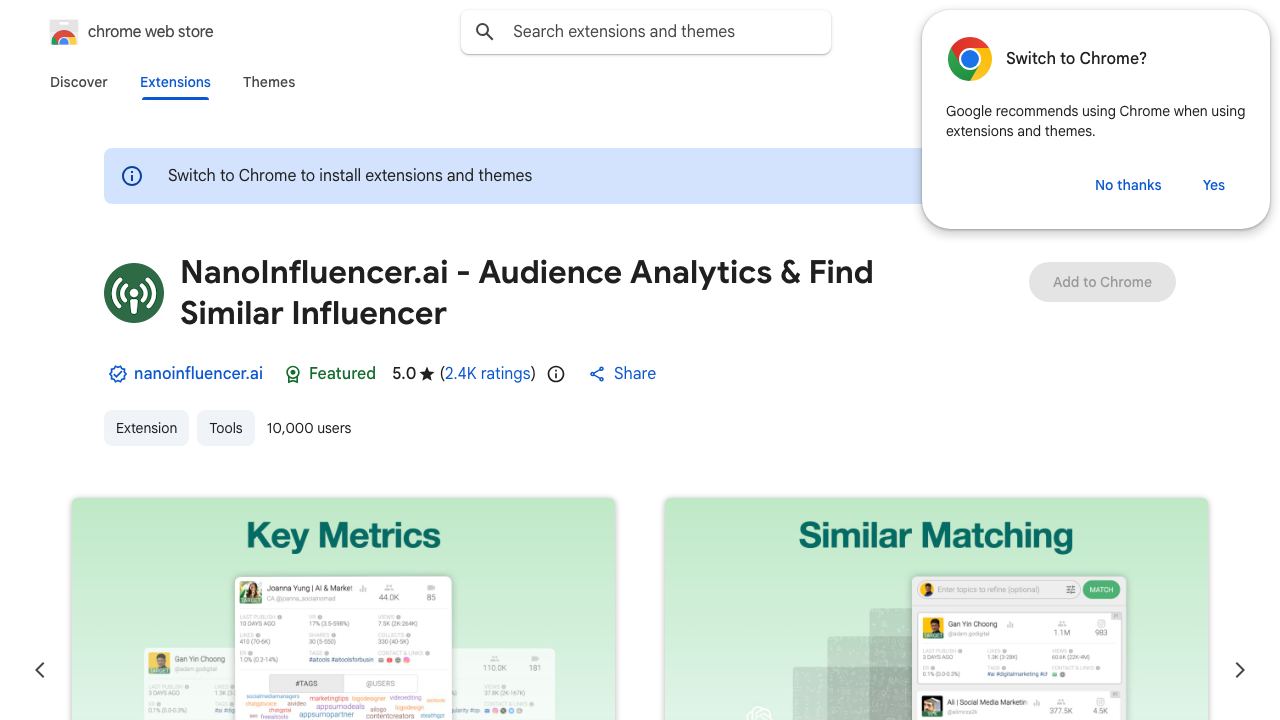Click the search magnifier icon

pos(485,32)
